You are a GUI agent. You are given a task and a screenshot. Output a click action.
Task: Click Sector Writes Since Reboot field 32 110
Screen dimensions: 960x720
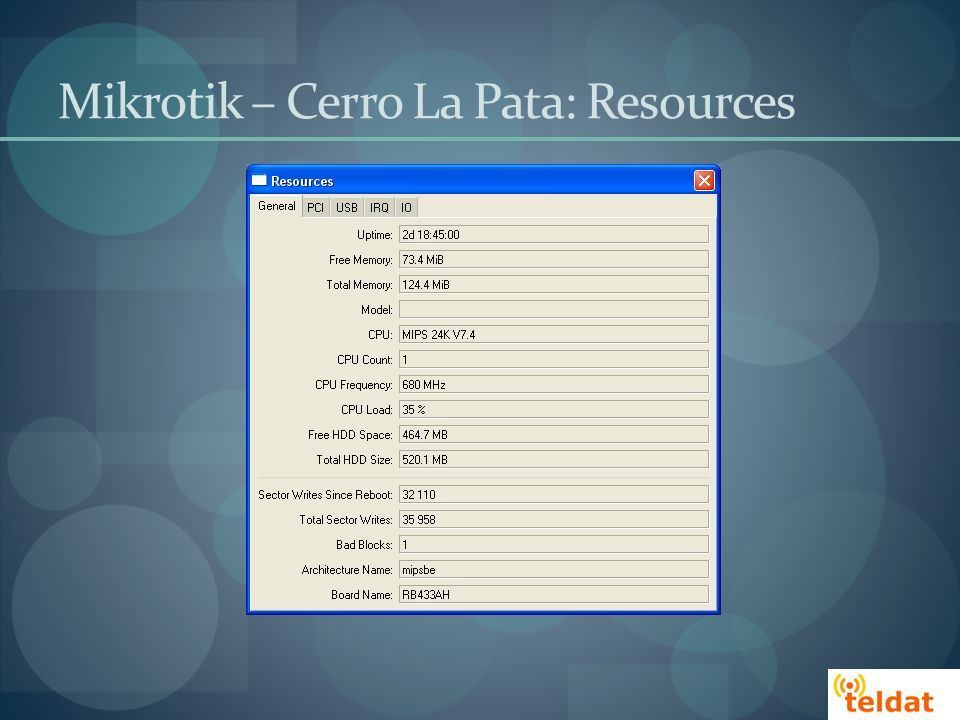553,495
